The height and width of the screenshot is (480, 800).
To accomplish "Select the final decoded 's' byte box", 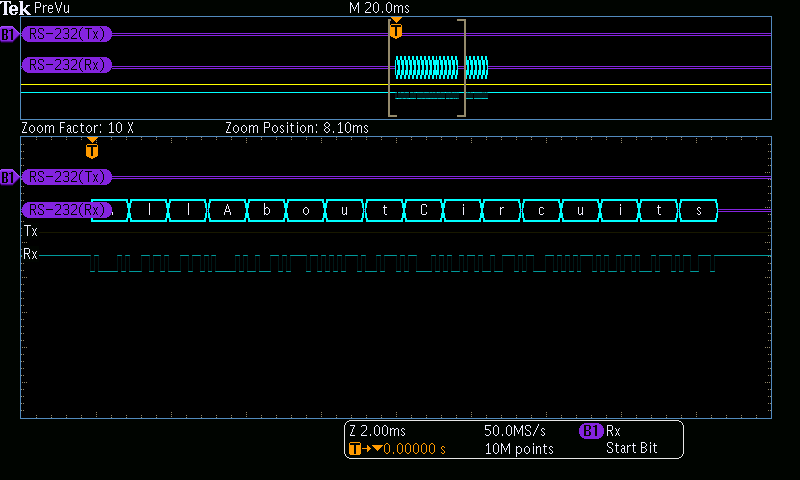I will pyautogui.click(x=698, y=210).
